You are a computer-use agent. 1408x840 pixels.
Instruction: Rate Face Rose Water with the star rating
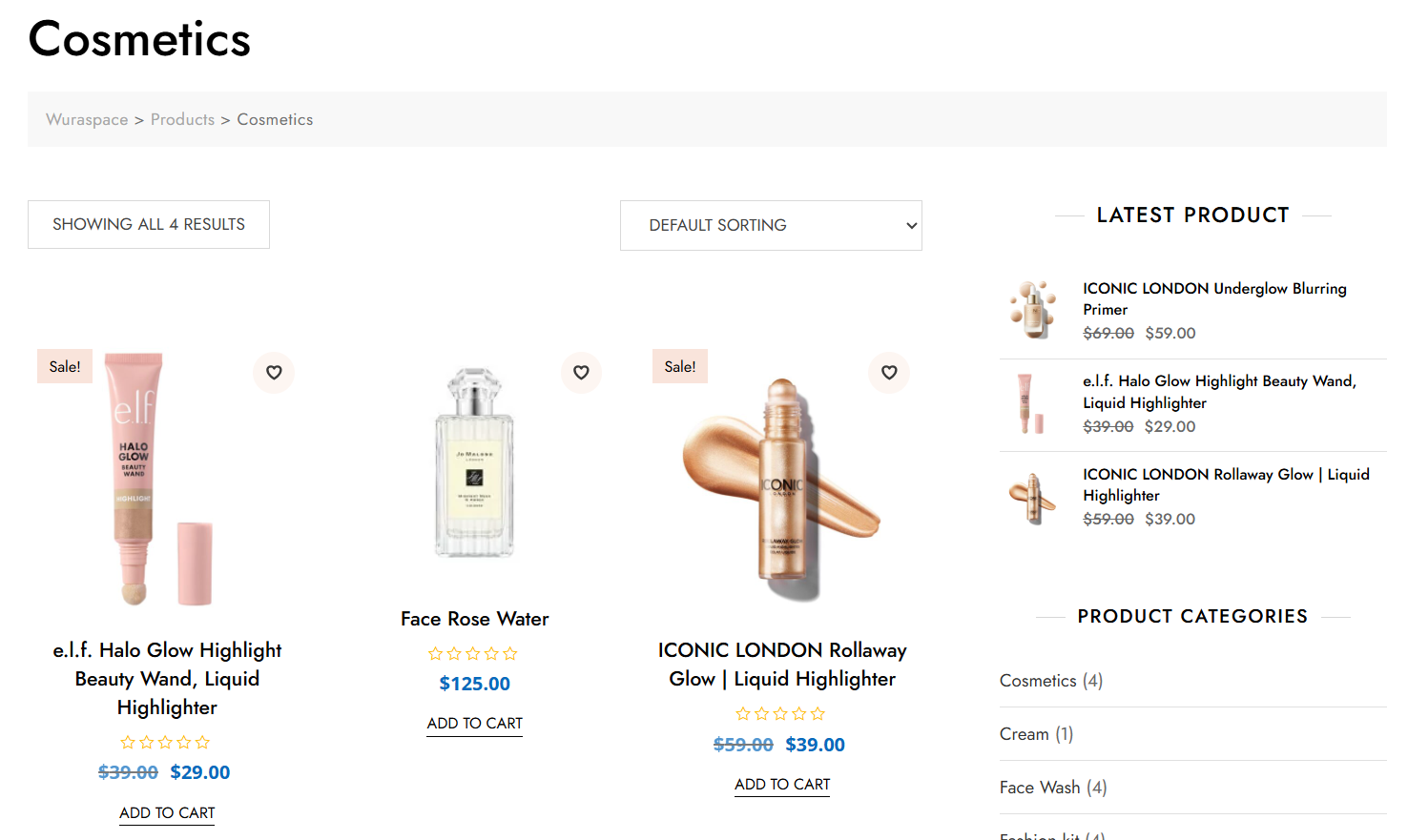point(473,654)
